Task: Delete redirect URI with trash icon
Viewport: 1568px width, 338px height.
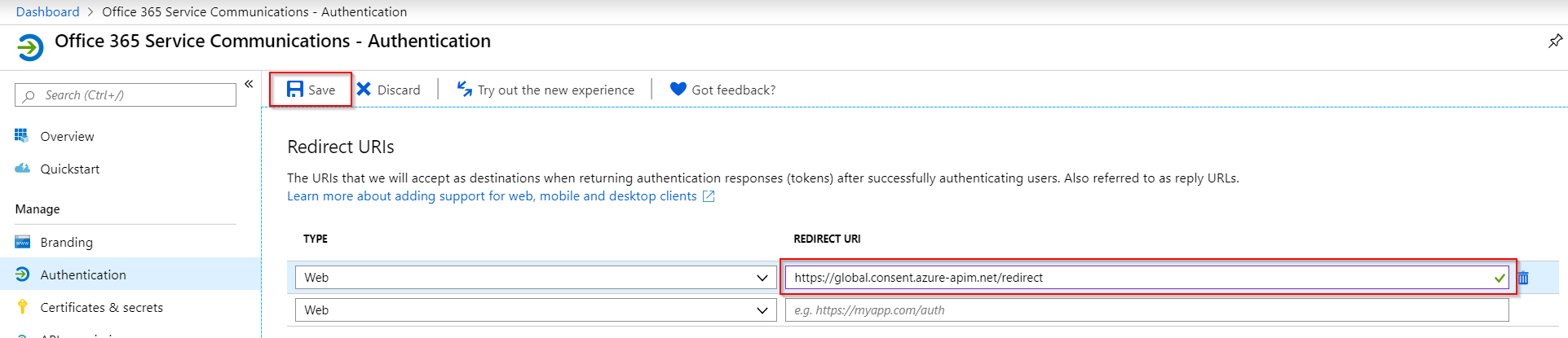Action: click(1523, 278)
